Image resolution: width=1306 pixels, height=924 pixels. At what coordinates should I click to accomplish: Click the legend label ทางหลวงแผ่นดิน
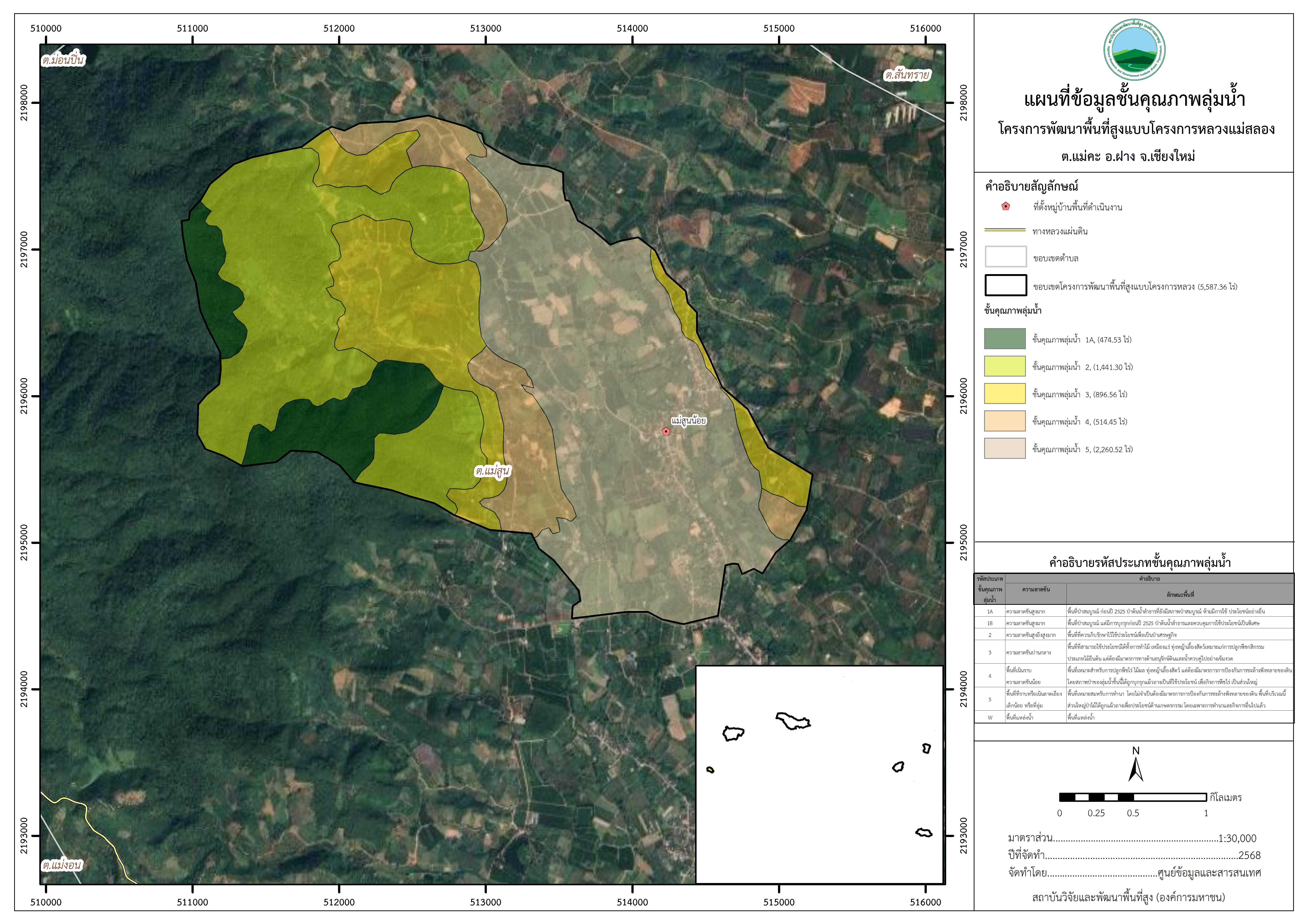[1060, 231]
